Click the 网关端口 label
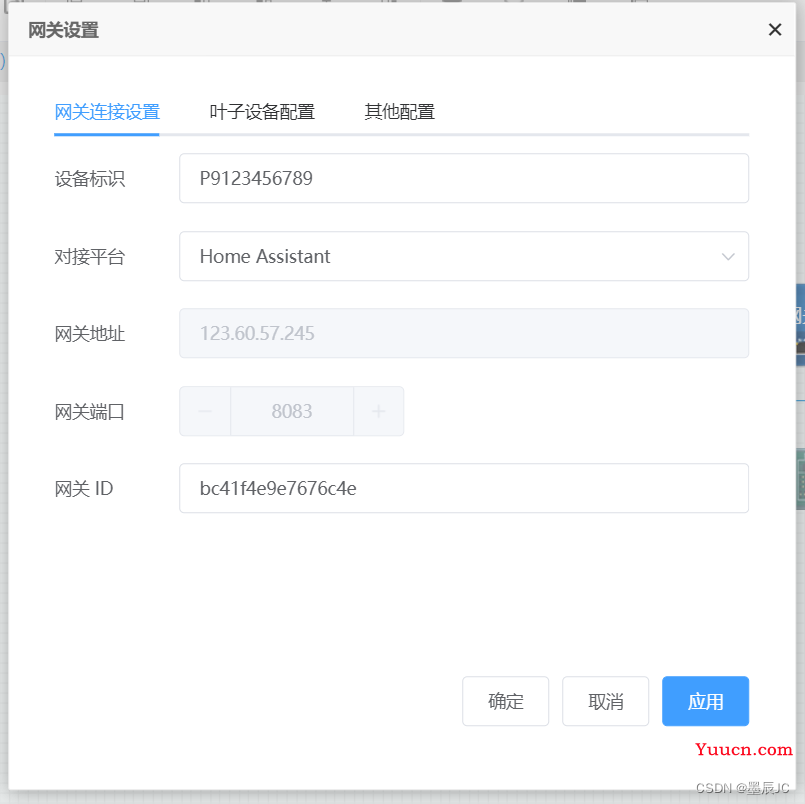The image size is (805, 804). tap(90, 412)
